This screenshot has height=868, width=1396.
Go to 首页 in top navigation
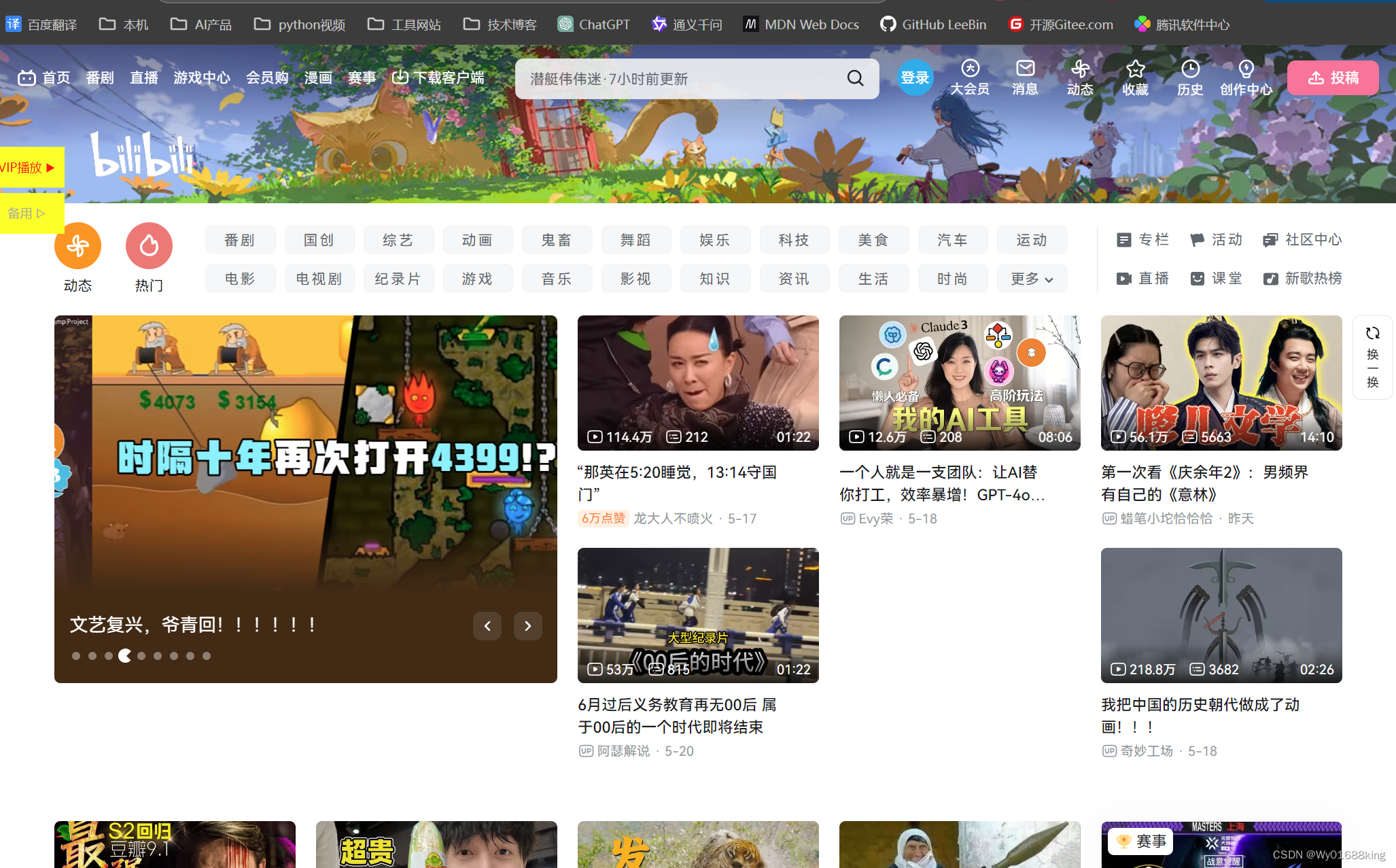click(44, 77)
